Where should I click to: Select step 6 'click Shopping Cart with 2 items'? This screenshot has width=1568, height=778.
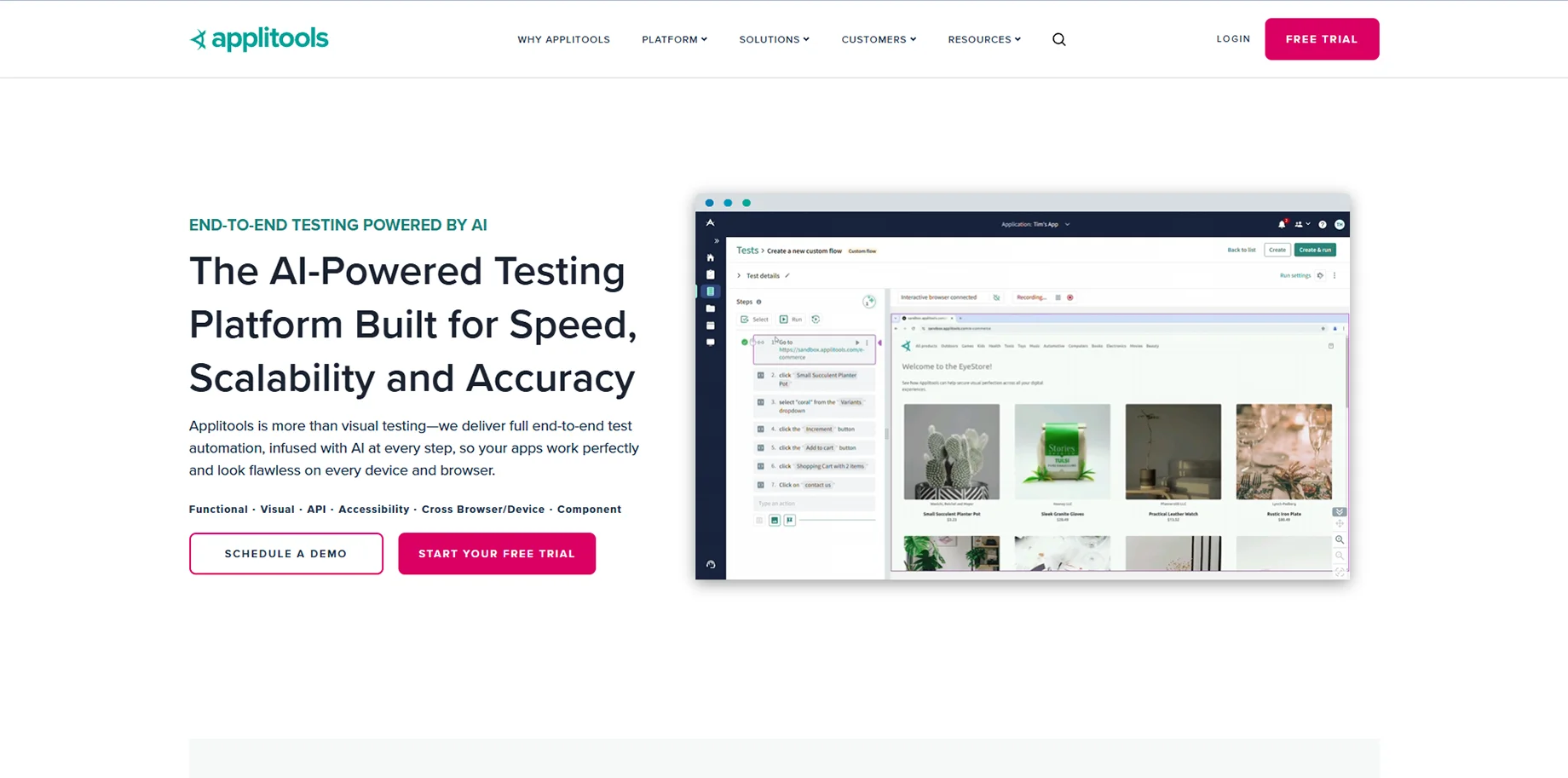point(814,467)
